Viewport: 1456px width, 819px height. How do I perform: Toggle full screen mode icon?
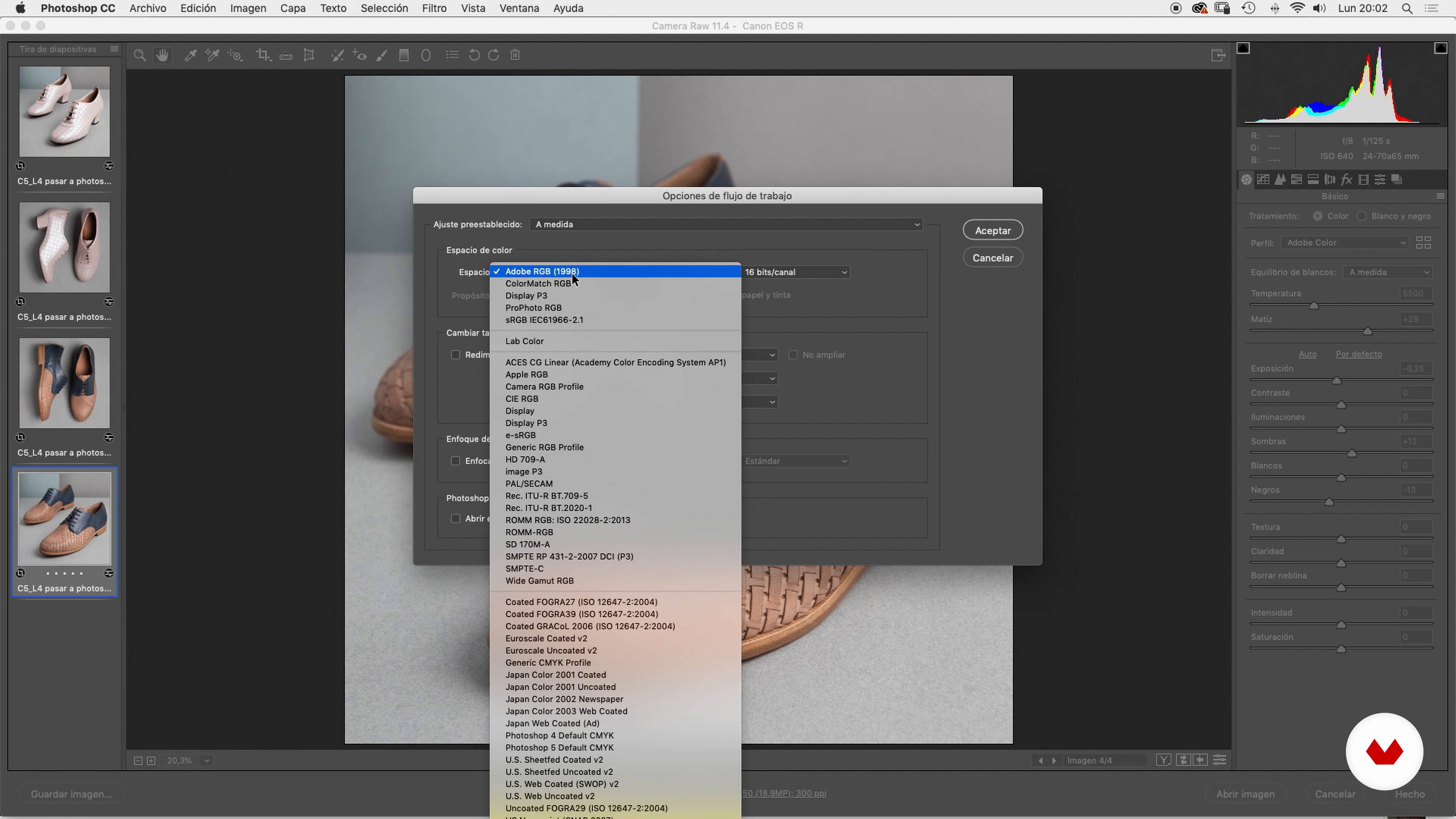1218,55
